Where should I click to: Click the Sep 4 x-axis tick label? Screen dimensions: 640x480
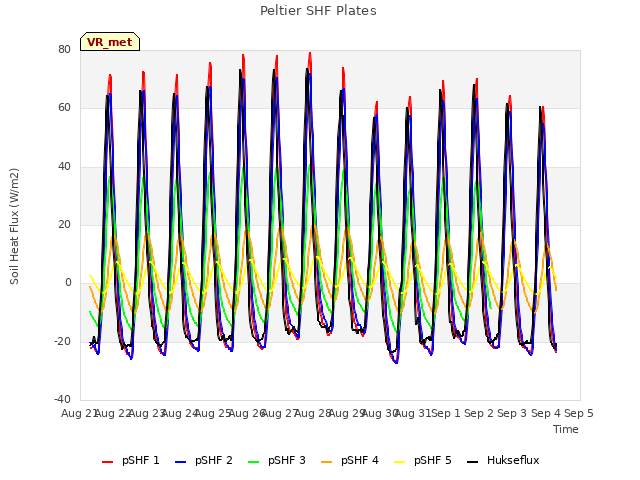(546, 413)
